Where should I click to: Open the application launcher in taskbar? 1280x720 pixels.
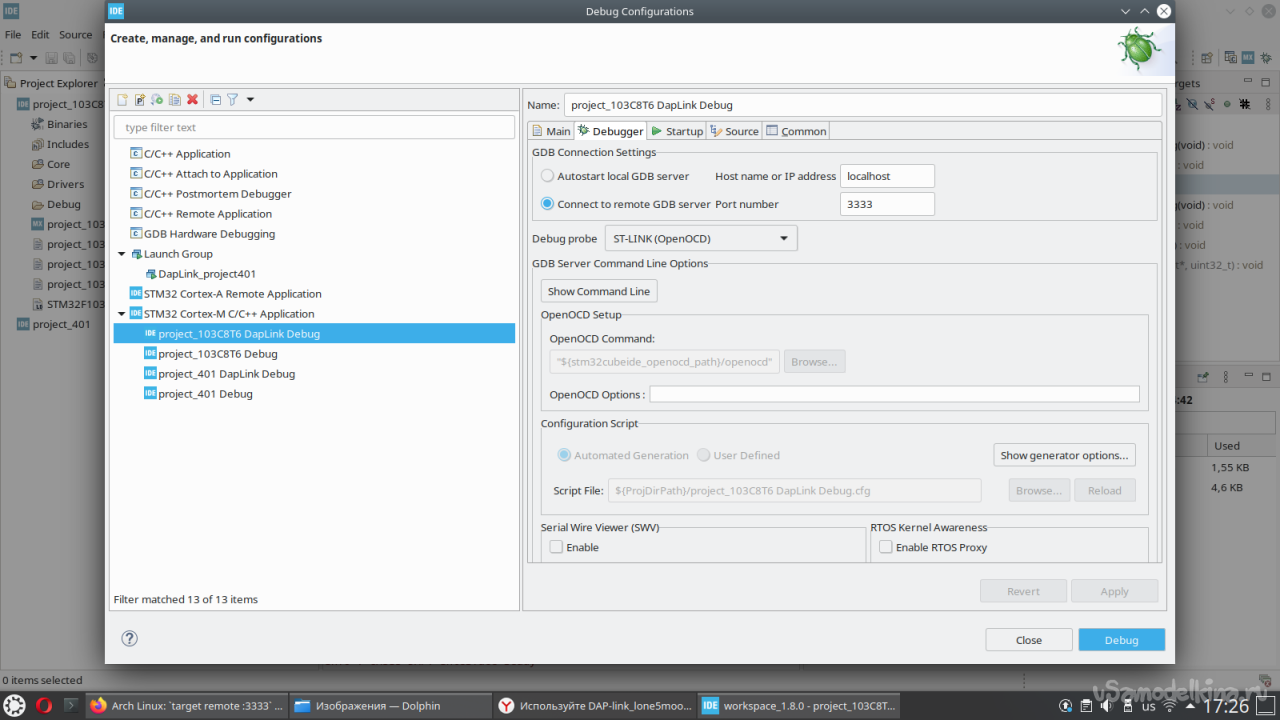tap(15, 705)
